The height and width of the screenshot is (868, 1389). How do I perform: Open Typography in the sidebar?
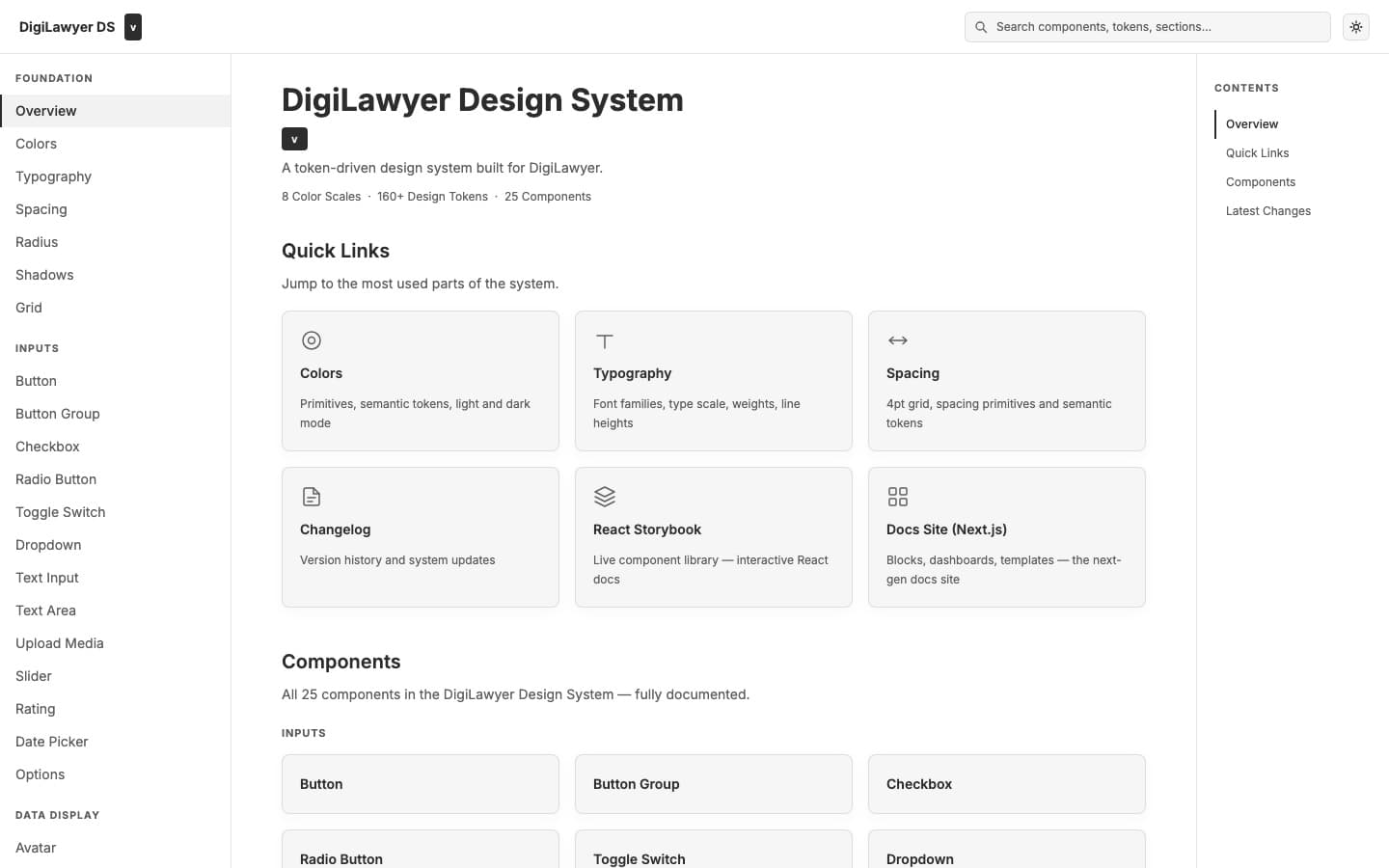(x=116, y=176)
